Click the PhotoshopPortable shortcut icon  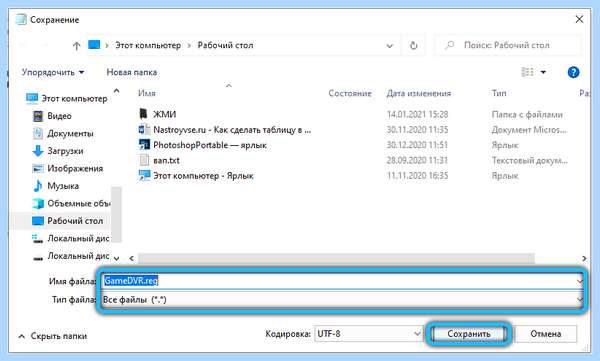[x=144, y=145]
